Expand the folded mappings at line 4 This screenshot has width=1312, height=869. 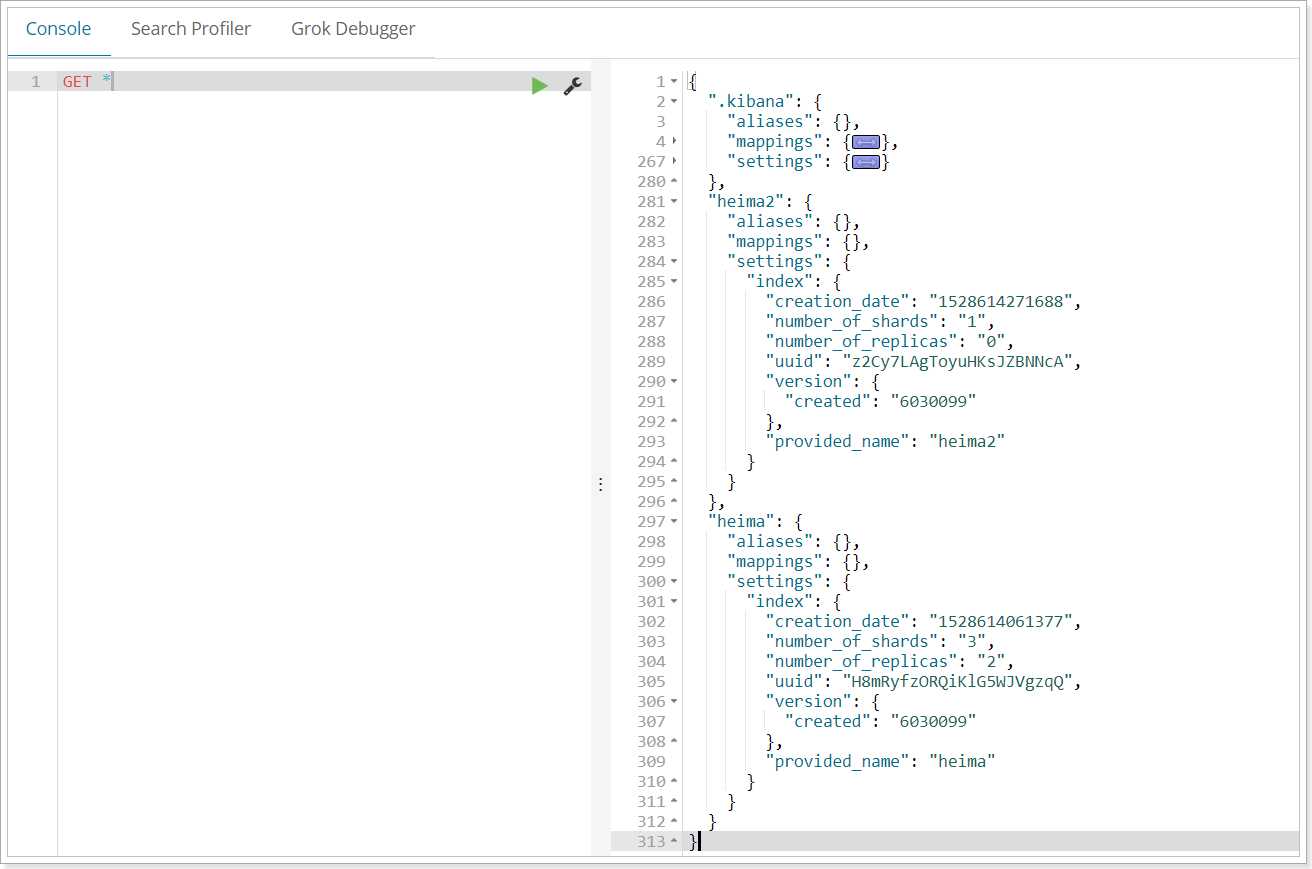pyautogui.click(x=674, y=142)
